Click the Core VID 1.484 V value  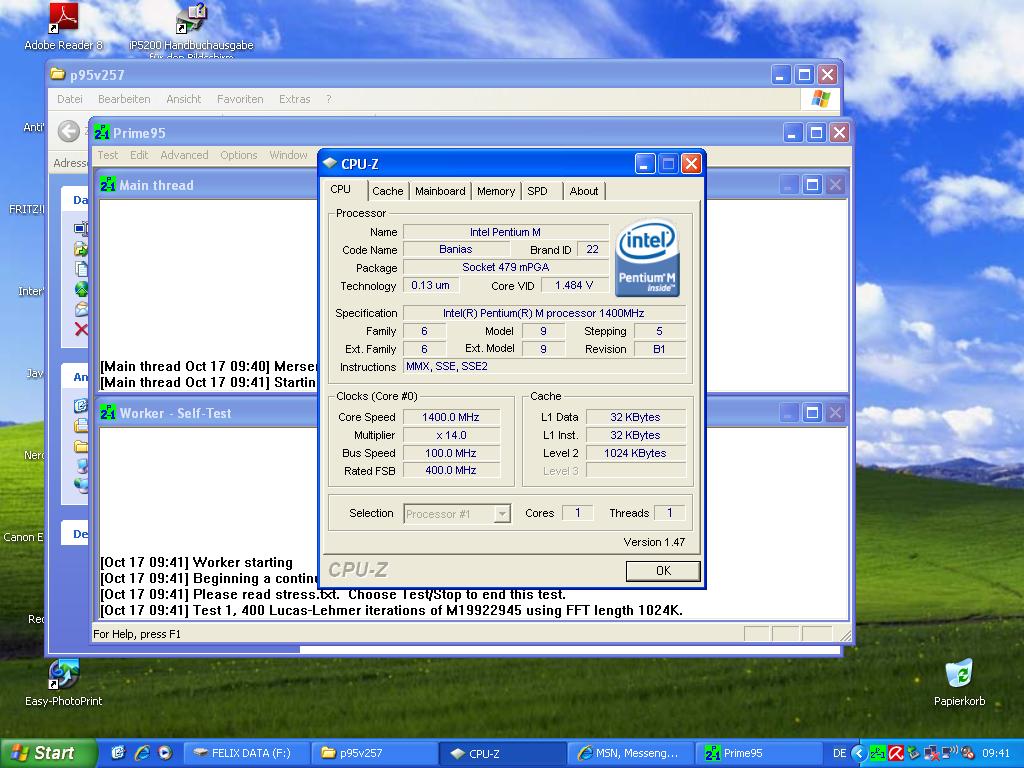tap(574, 285)
